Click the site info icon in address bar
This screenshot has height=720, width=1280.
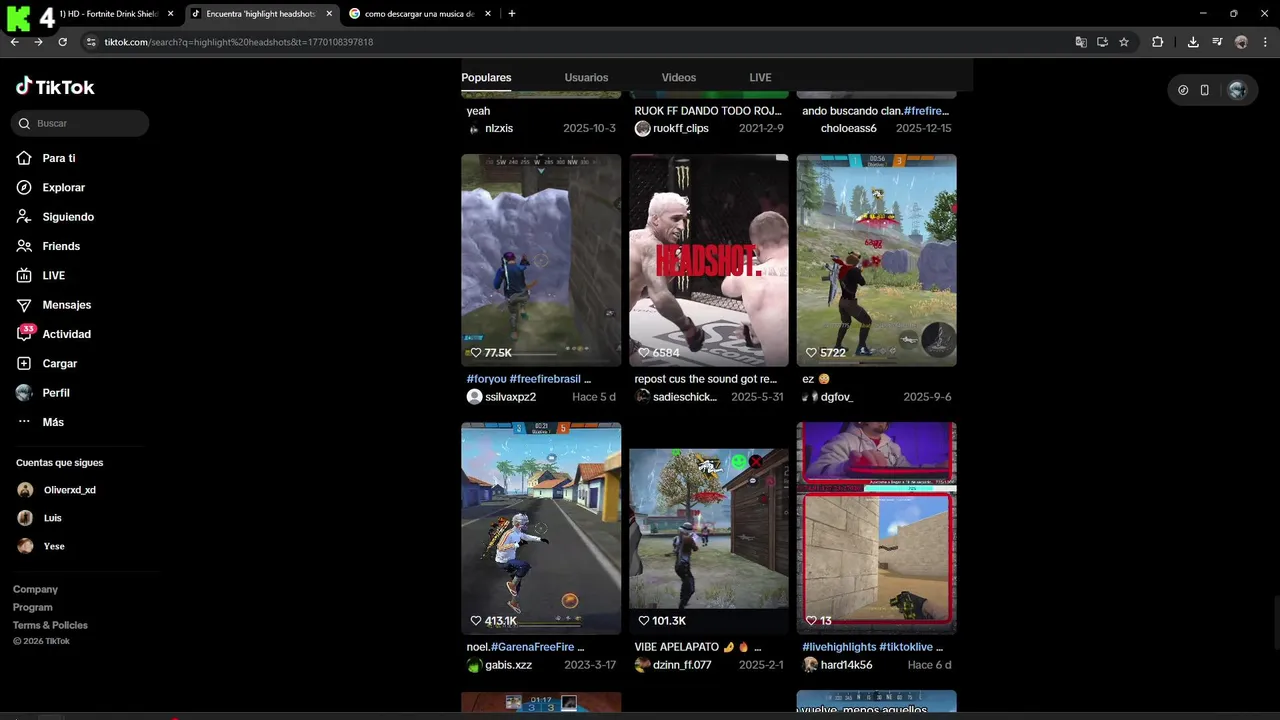click(x=91, y=42)
